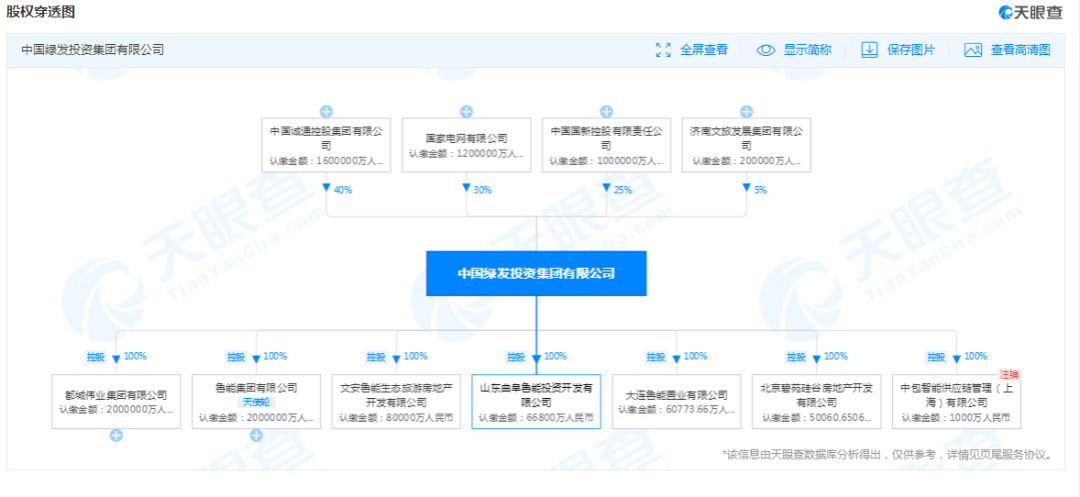This screenshot has width=1080, height=497.
Task: Click the 天眼查 logo
Action: click(x=1030, y=12)
